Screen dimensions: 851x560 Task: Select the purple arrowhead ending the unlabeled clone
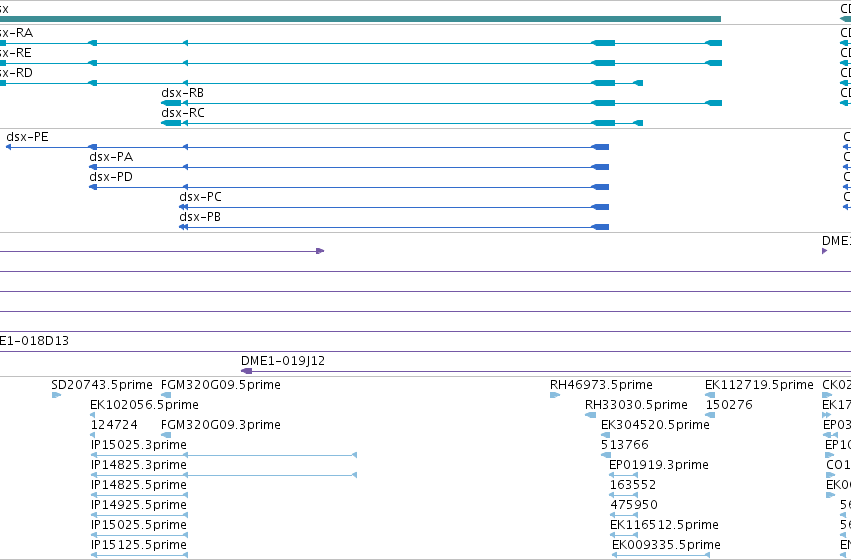click(320, 251)
